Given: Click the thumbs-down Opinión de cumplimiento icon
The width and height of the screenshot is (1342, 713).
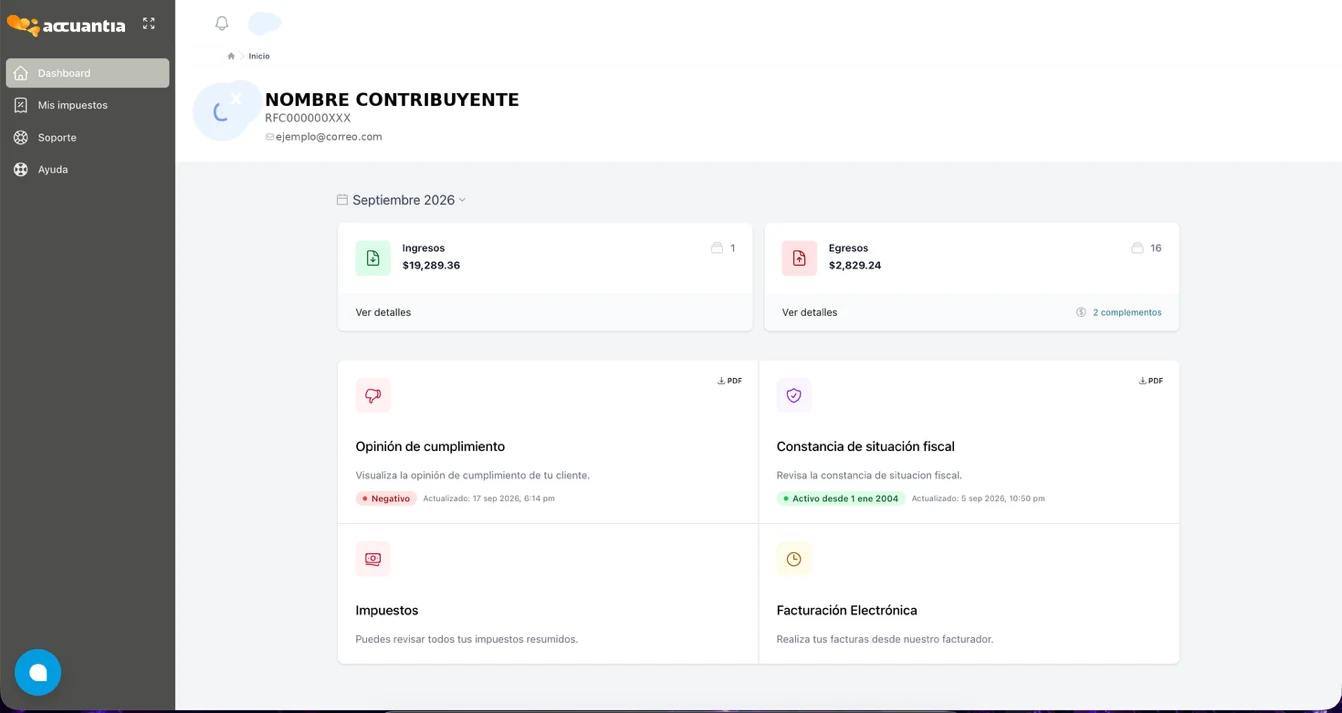Looking at the screenshot, I should click(x=373, y=395).
